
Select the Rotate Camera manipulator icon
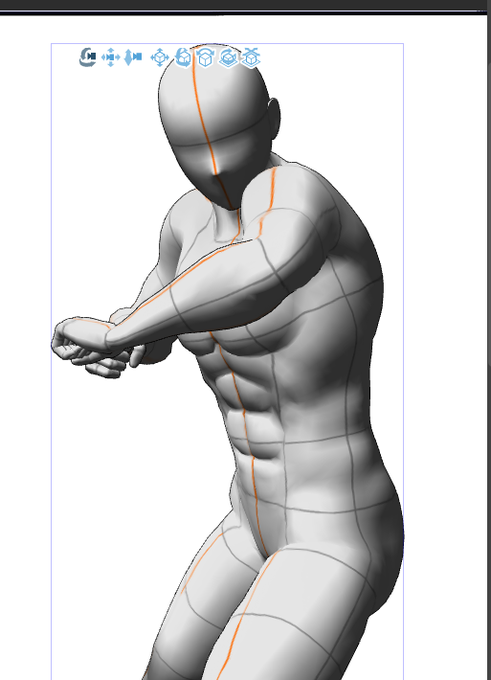(x=88, y=57)
